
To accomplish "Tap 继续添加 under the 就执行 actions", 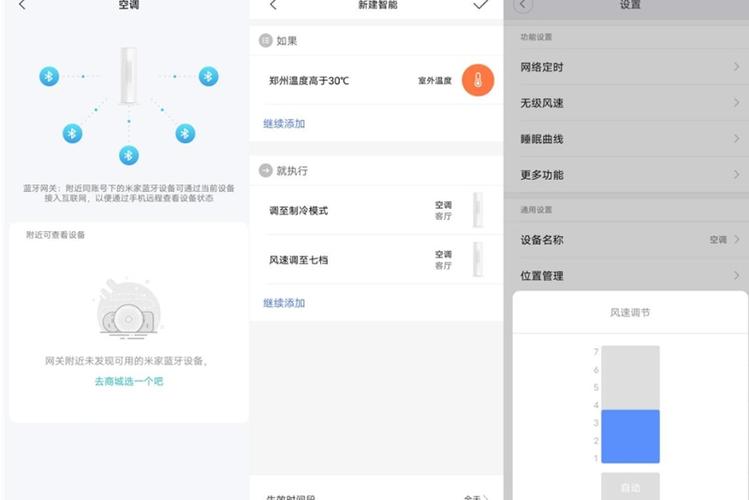I will [284, 303].
